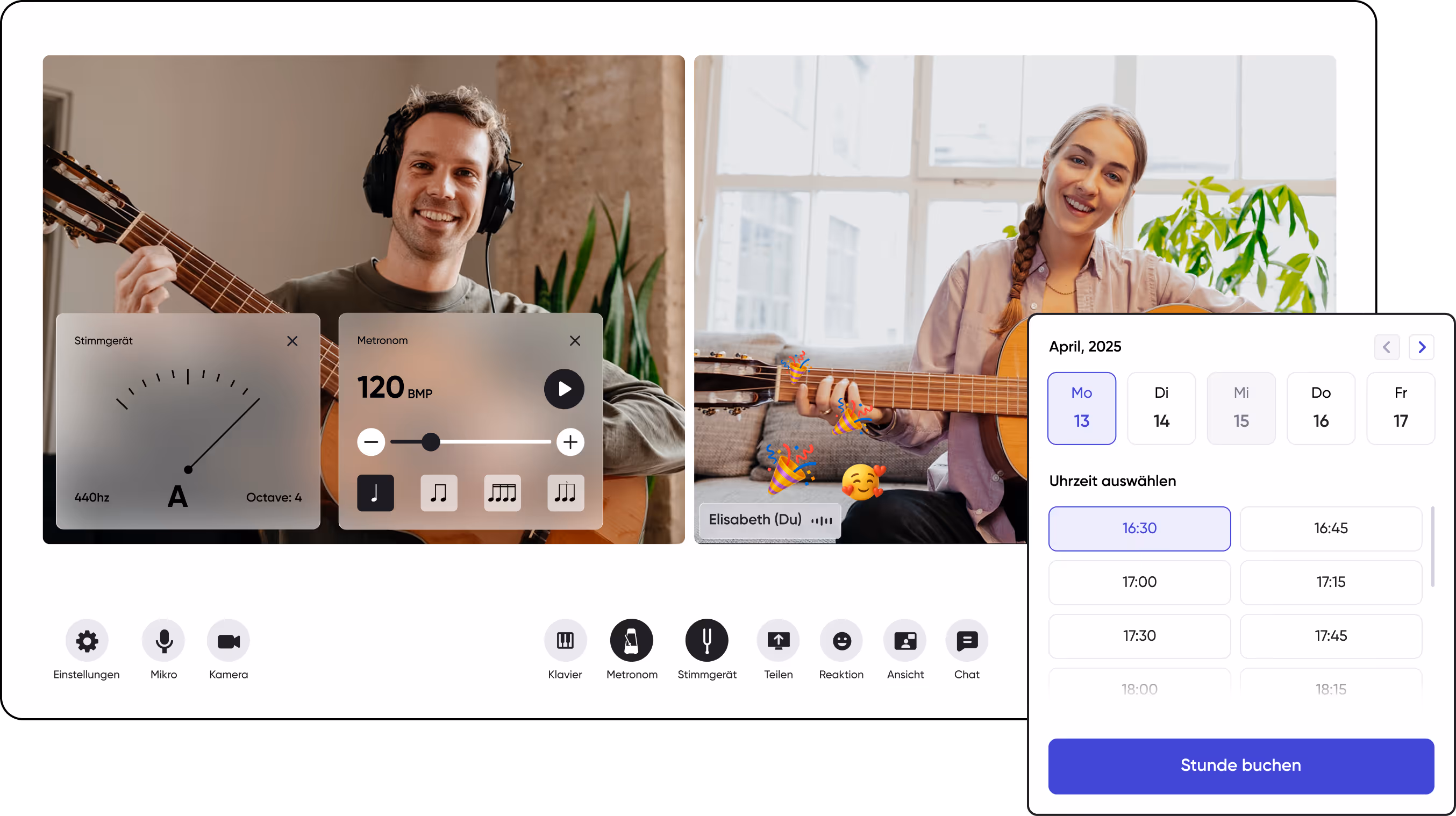This screenshot has width=1456, height=816.
Task: Start the metronome play button
Action: (563, 389)
